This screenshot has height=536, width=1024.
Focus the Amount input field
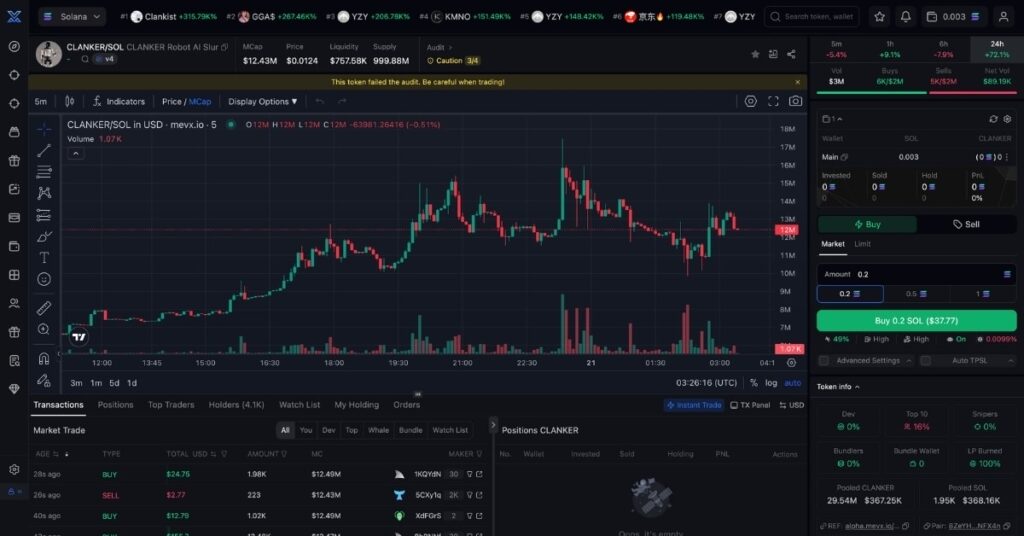(916, 274)
